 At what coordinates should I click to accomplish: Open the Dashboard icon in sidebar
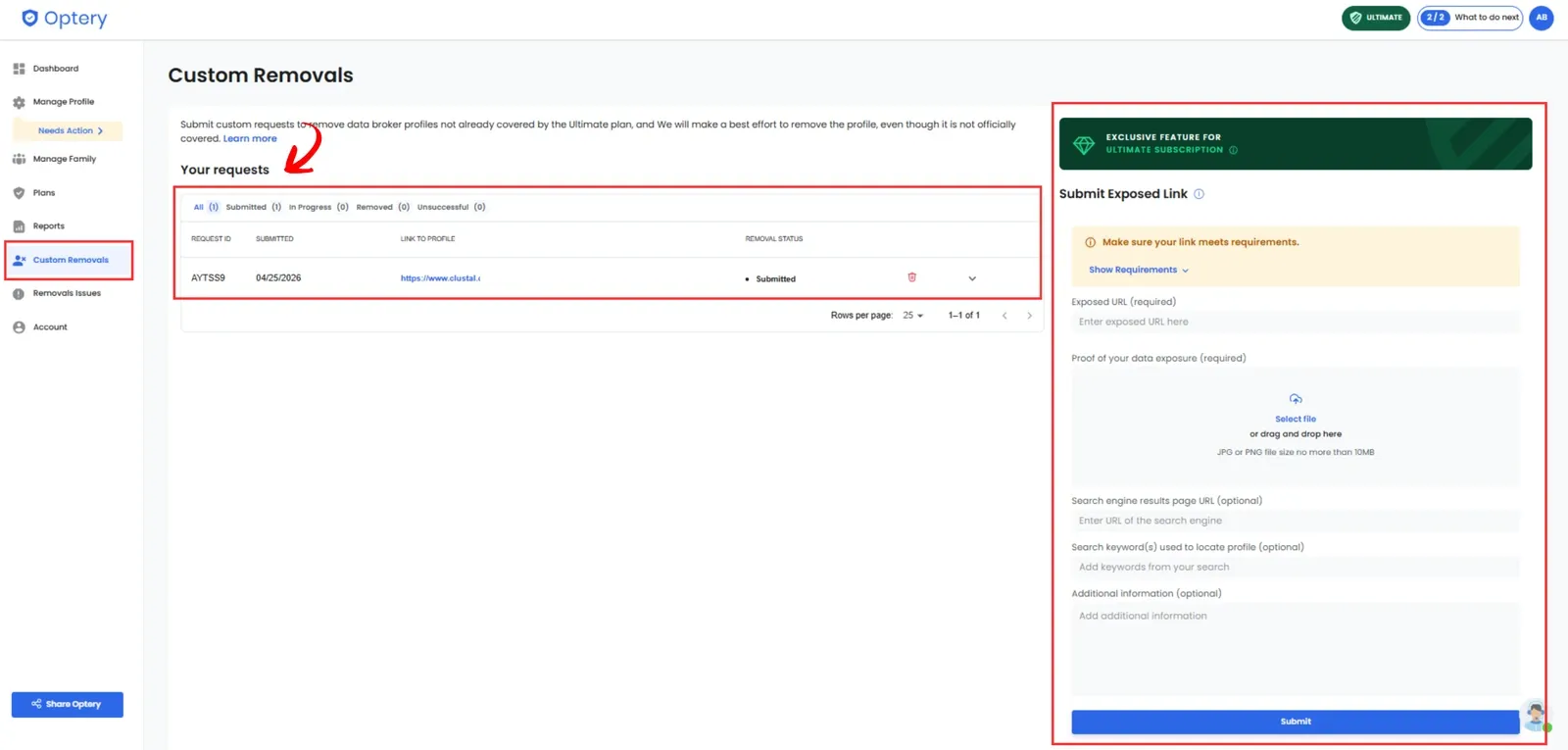coord(19,69)
